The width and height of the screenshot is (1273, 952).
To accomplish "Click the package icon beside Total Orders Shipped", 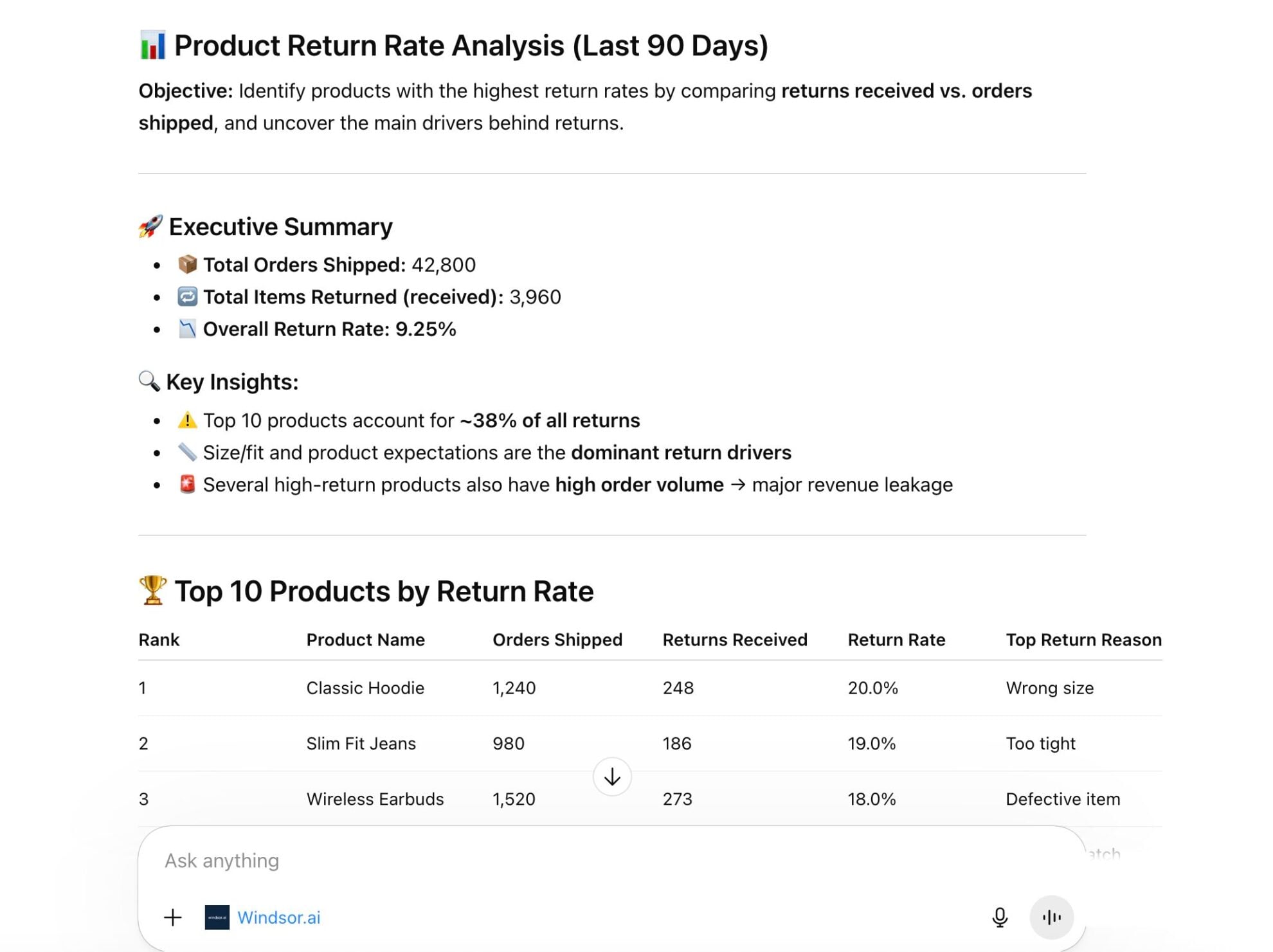I will pos(186,264).
